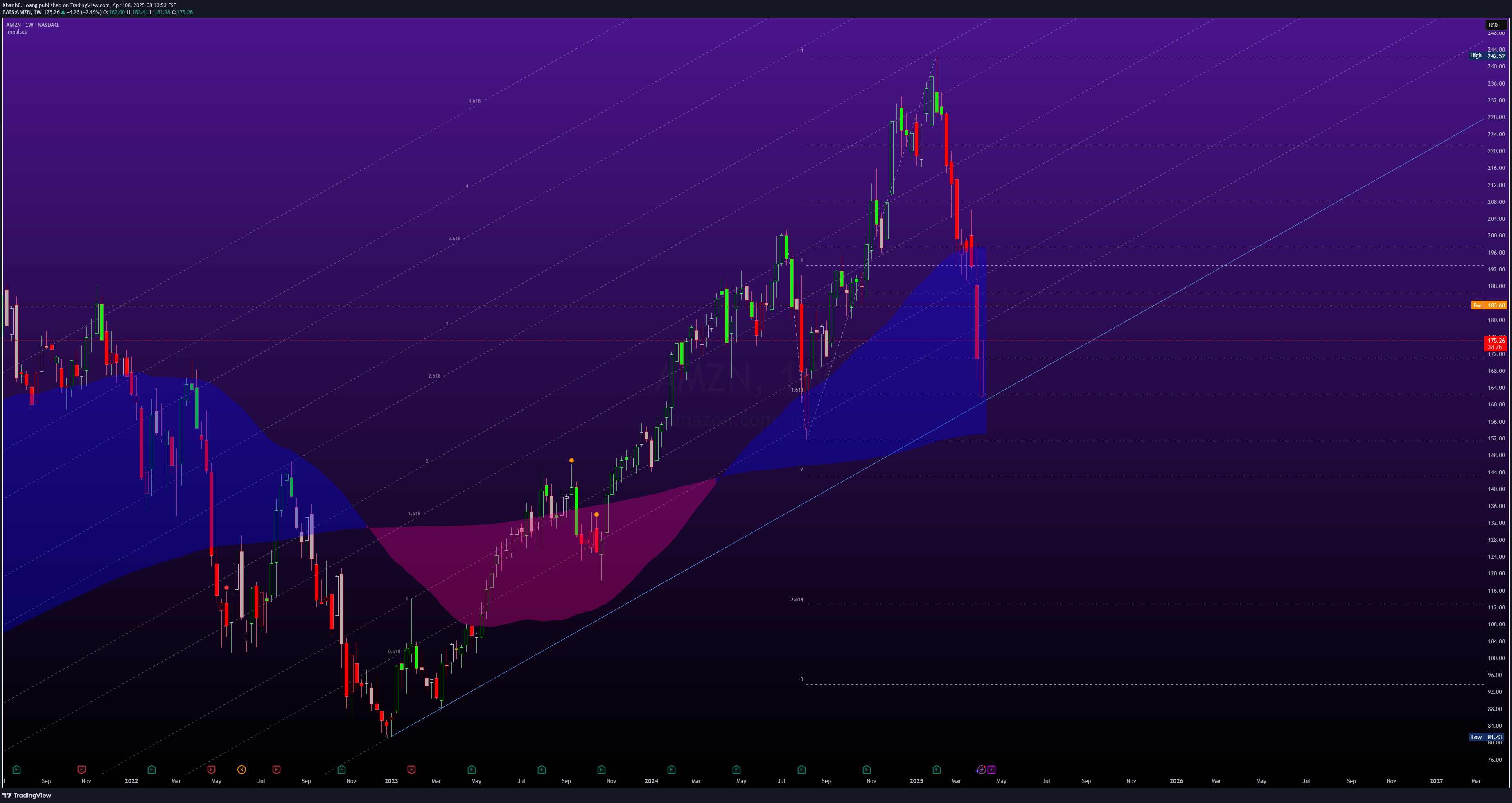This screenshot has height=803, width=1512.
Task: Click the 200.00 price axis label
Action: [1496, 235]
